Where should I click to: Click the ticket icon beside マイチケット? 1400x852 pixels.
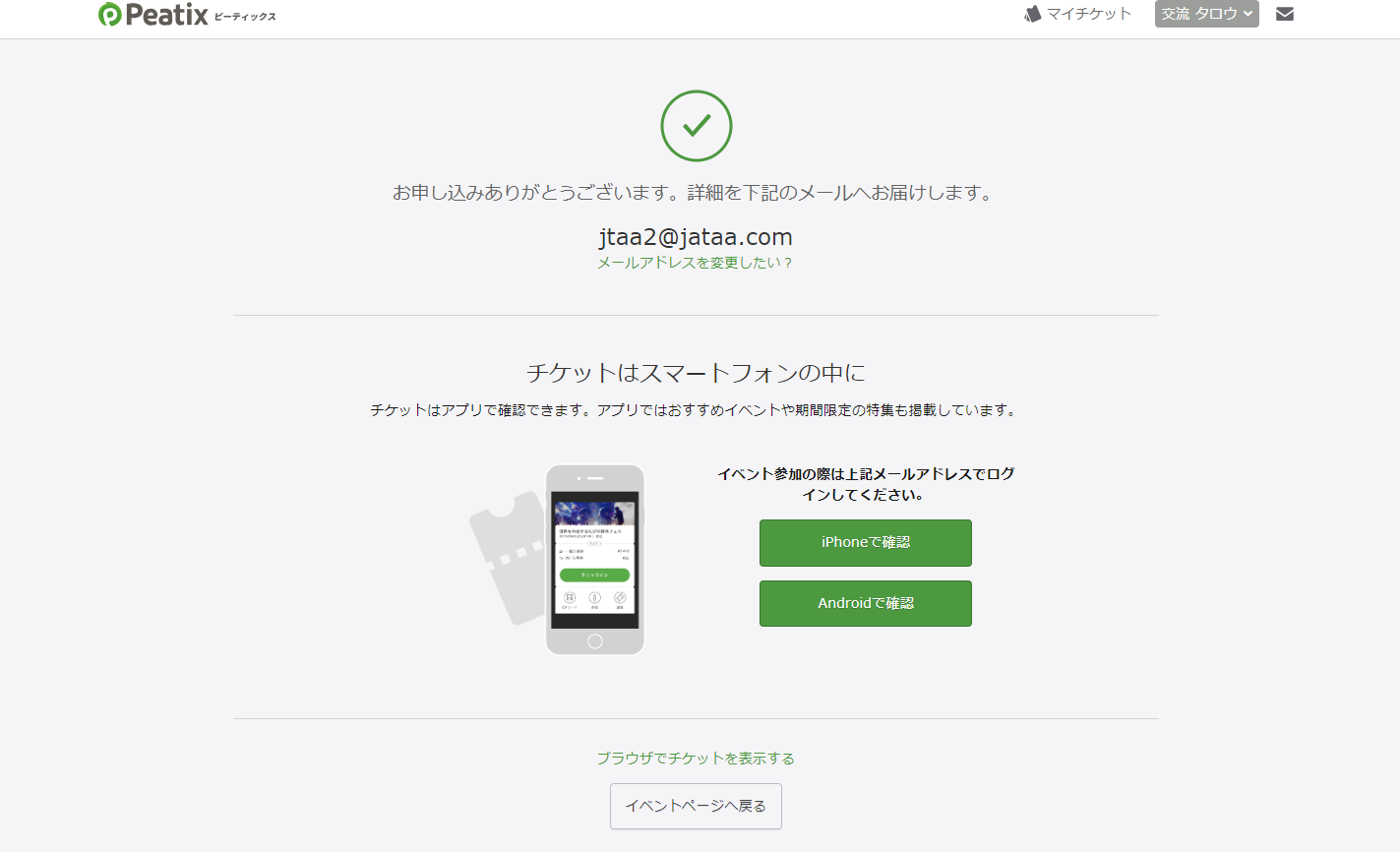click(1032, 14)
